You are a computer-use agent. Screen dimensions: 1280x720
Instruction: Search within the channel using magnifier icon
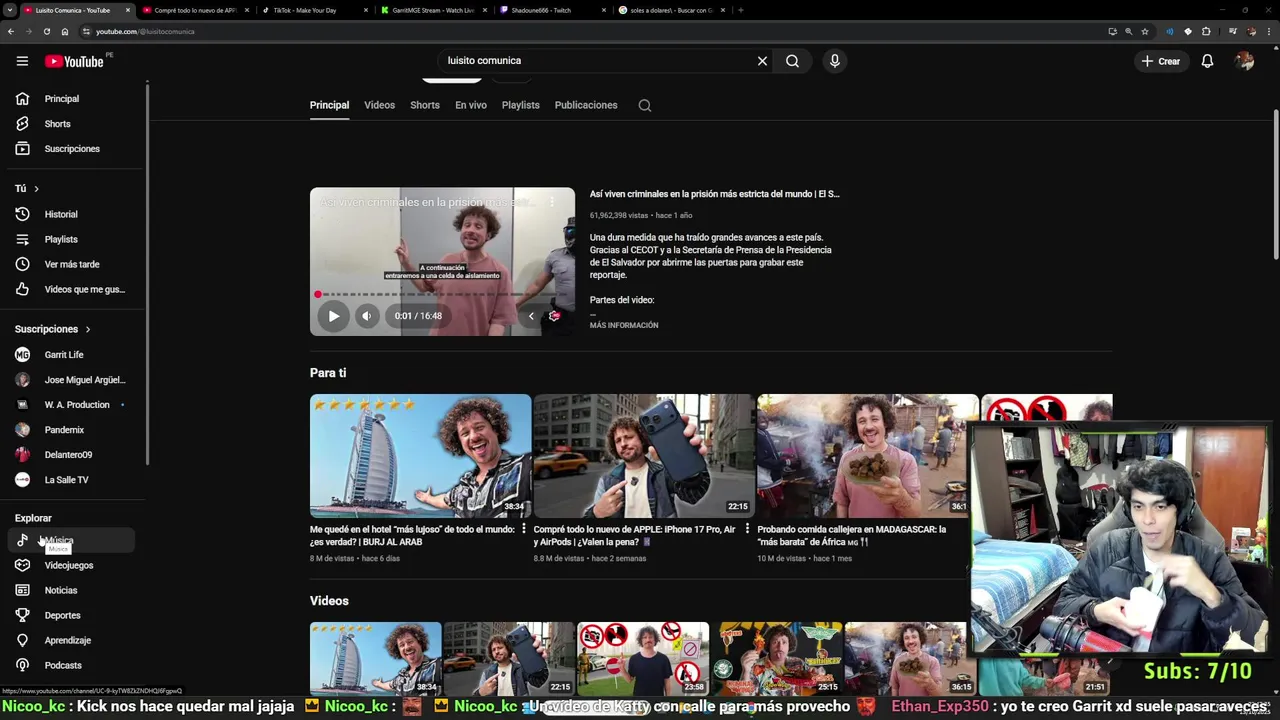point(645,105)
